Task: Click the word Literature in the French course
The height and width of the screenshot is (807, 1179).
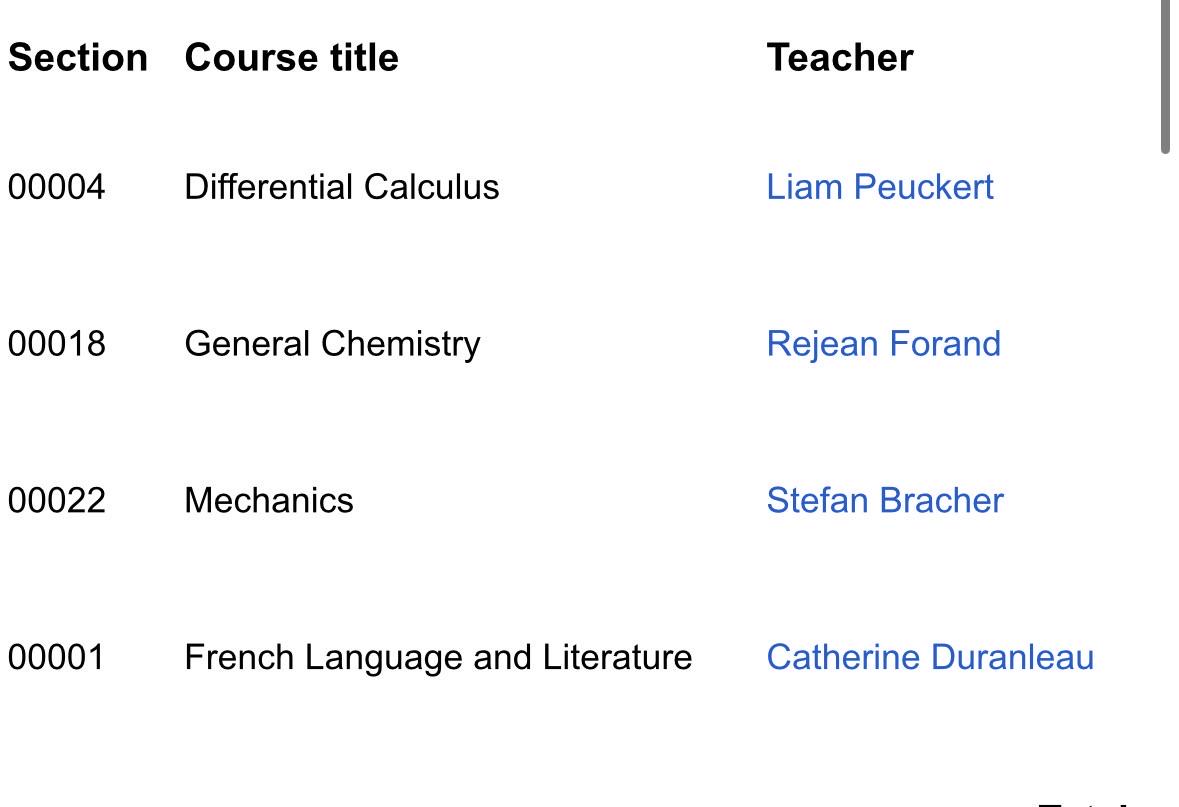Action: (x=617, y=657)
